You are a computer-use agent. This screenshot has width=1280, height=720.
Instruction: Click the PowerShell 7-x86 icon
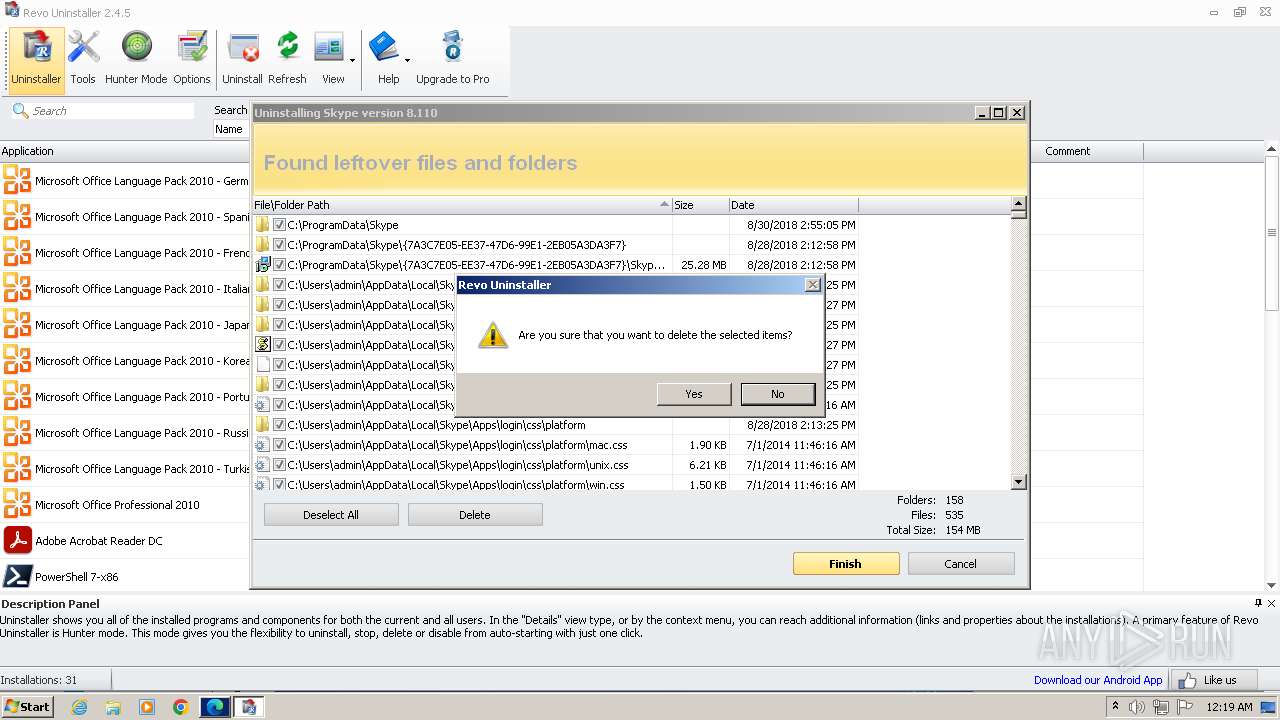pos(17,577)
